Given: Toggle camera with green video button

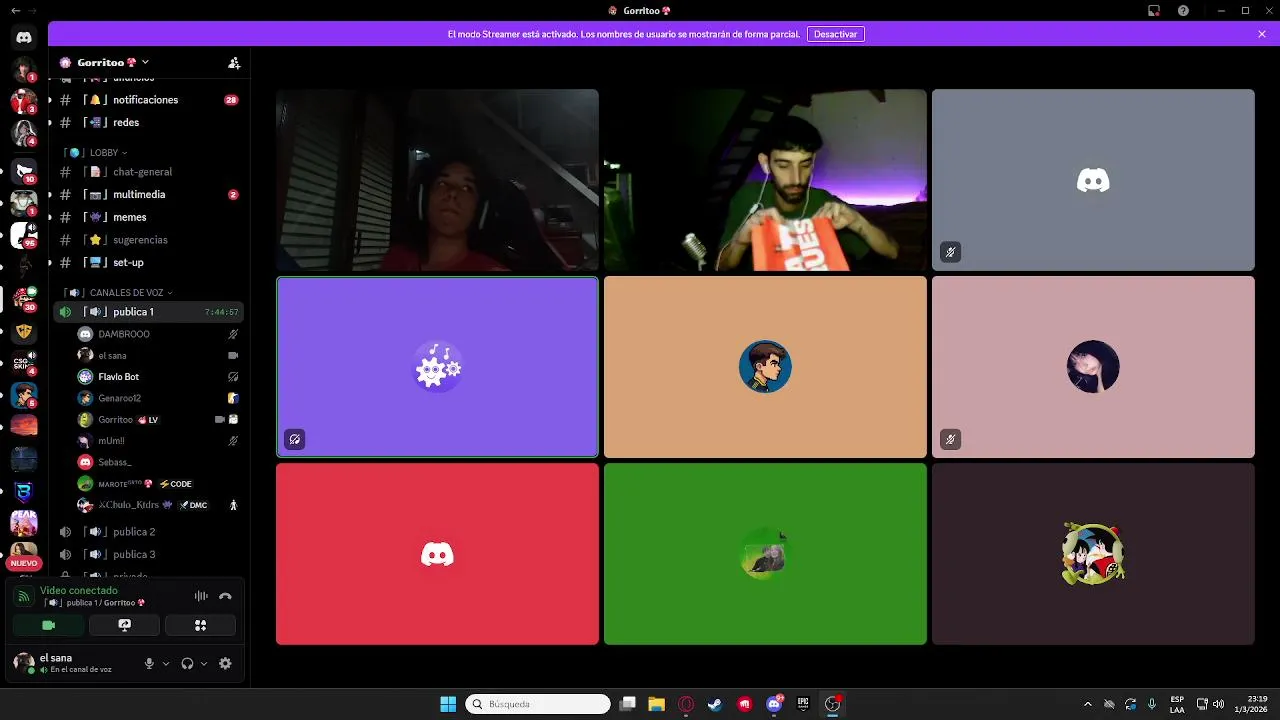Looking at the screenshot, I should (49, 625).
